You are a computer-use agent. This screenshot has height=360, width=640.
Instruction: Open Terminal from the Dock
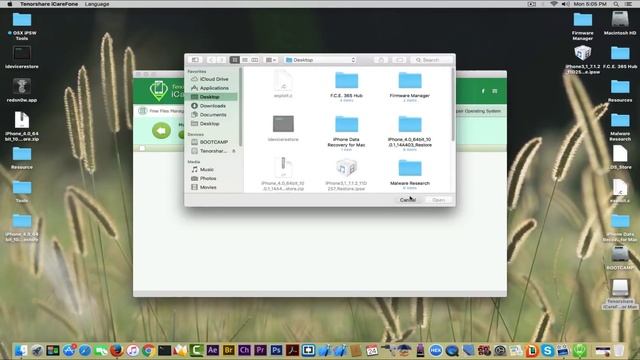click(x=164, y=350)
